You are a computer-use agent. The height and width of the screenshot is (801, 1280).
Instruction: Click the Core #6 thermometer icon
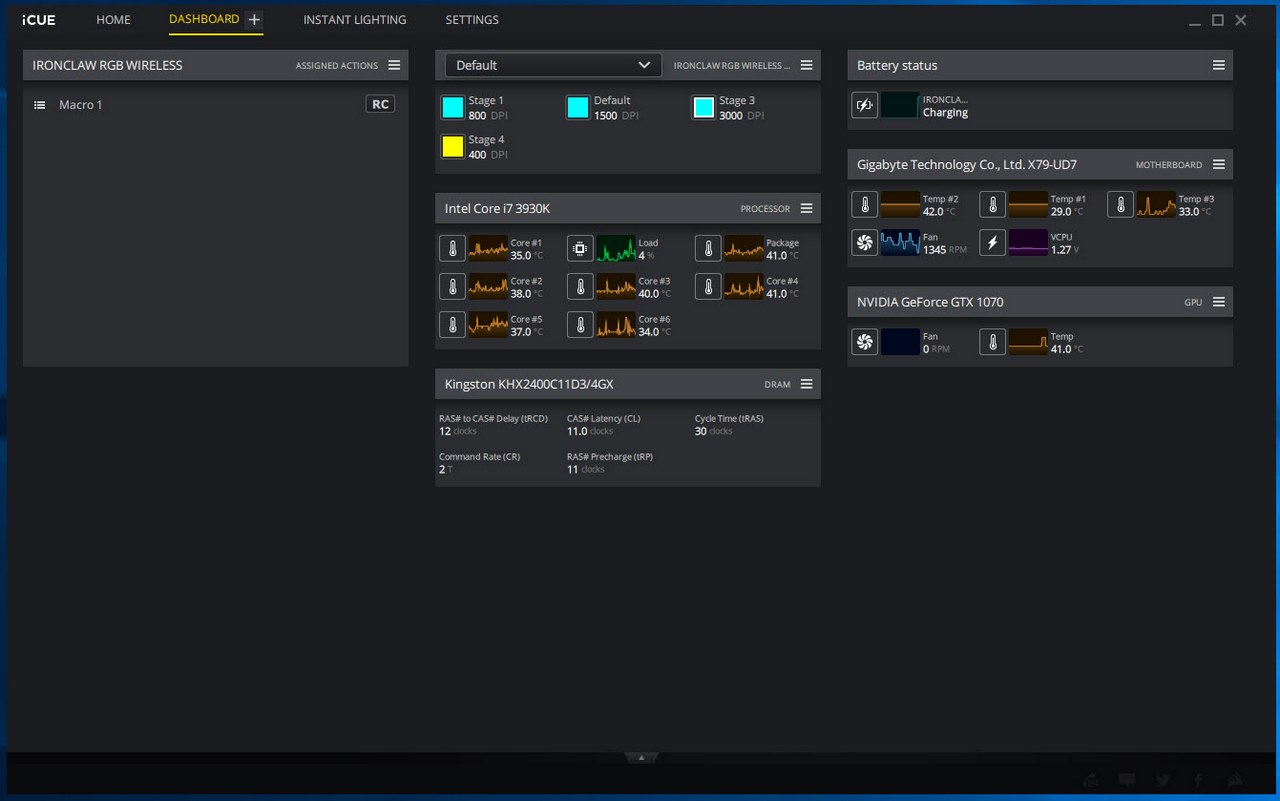(580, 325)
